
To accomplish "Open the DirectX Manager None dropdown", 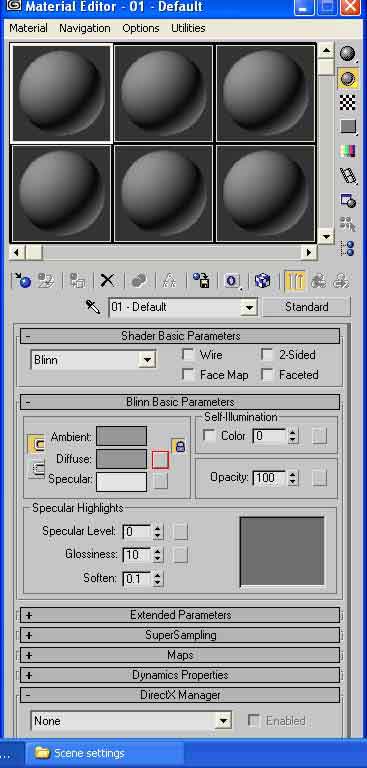I will pyautogui.click(x=131, y=721).
